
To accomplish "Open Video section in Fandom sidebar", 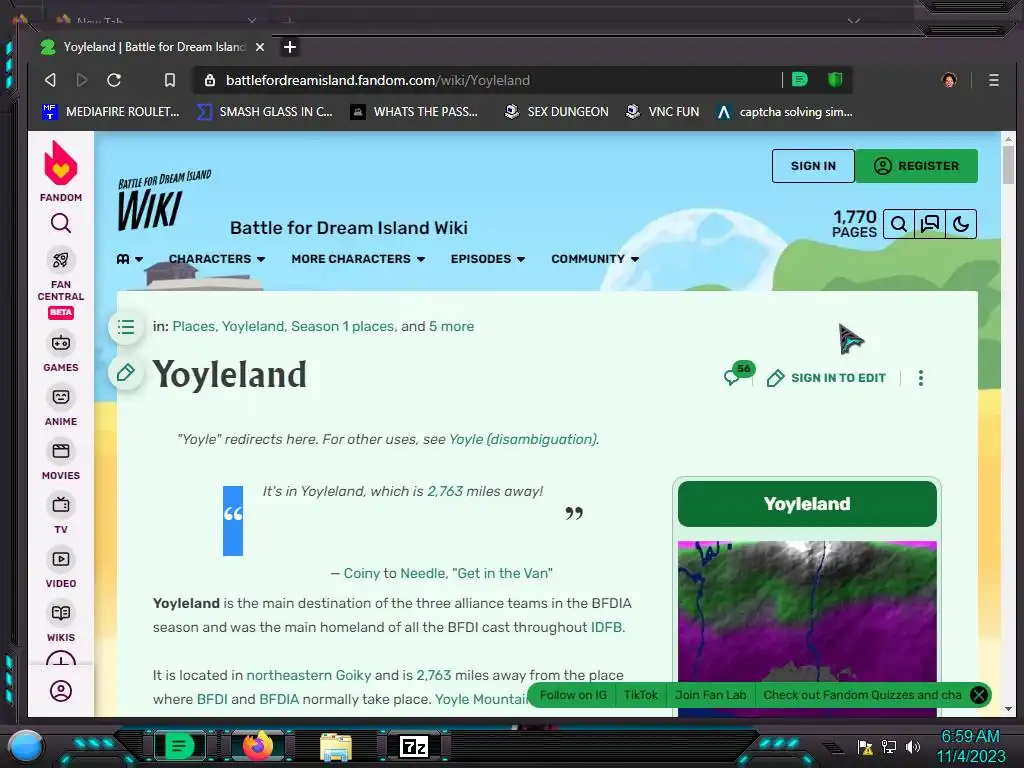I will point(61,569).
